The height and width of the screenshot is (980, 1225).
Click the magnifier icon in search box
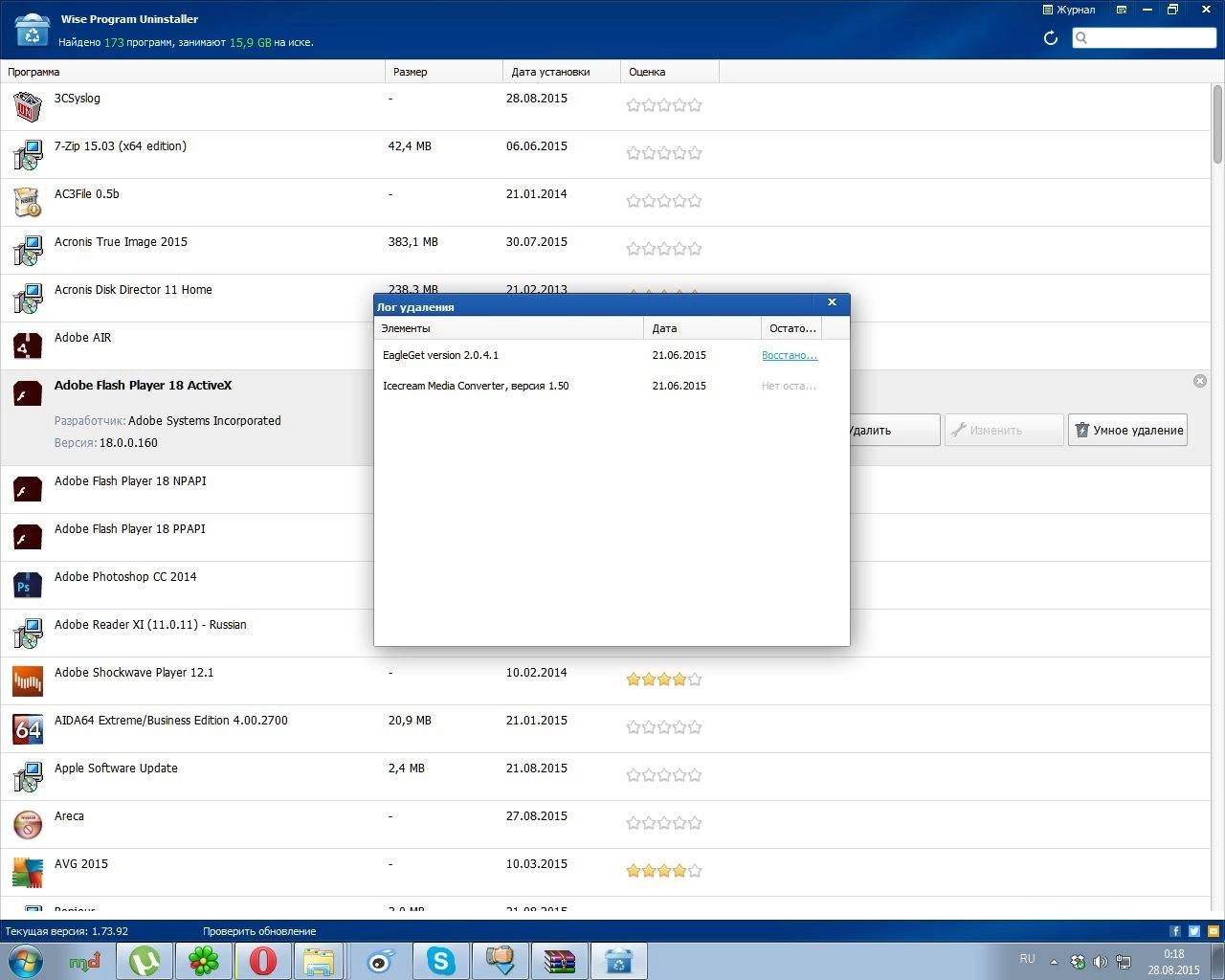(1081, 37)
